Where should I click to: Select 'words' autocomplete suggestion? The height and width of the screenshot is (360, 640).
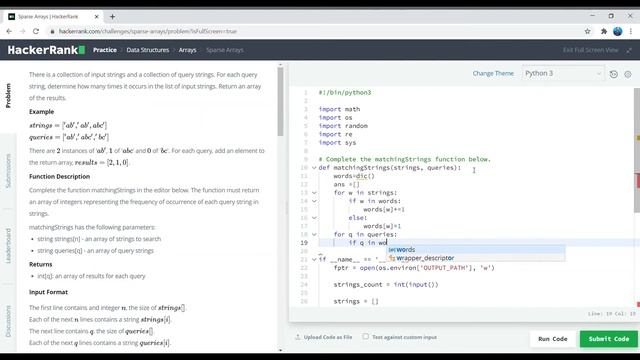point(476,249)
